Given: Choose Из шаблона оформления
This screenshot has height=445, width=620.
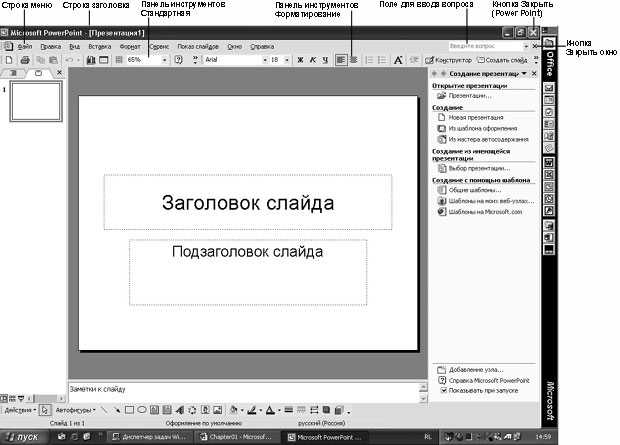Looking at the screenshot, I should (482, 129).
